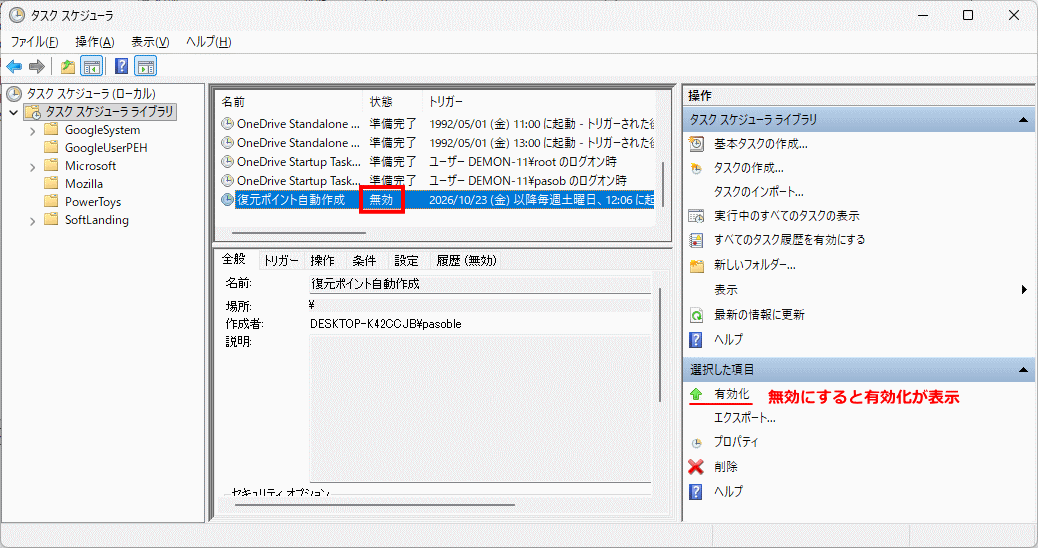
Task: Click the Forward arrow toolbar icon
Action: (x=37, y=66)
